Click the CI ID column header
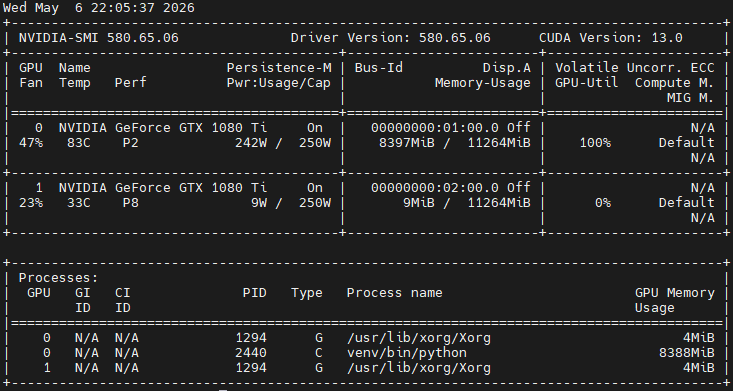This screenshot has height=391, width=733. tap(122, 300)
